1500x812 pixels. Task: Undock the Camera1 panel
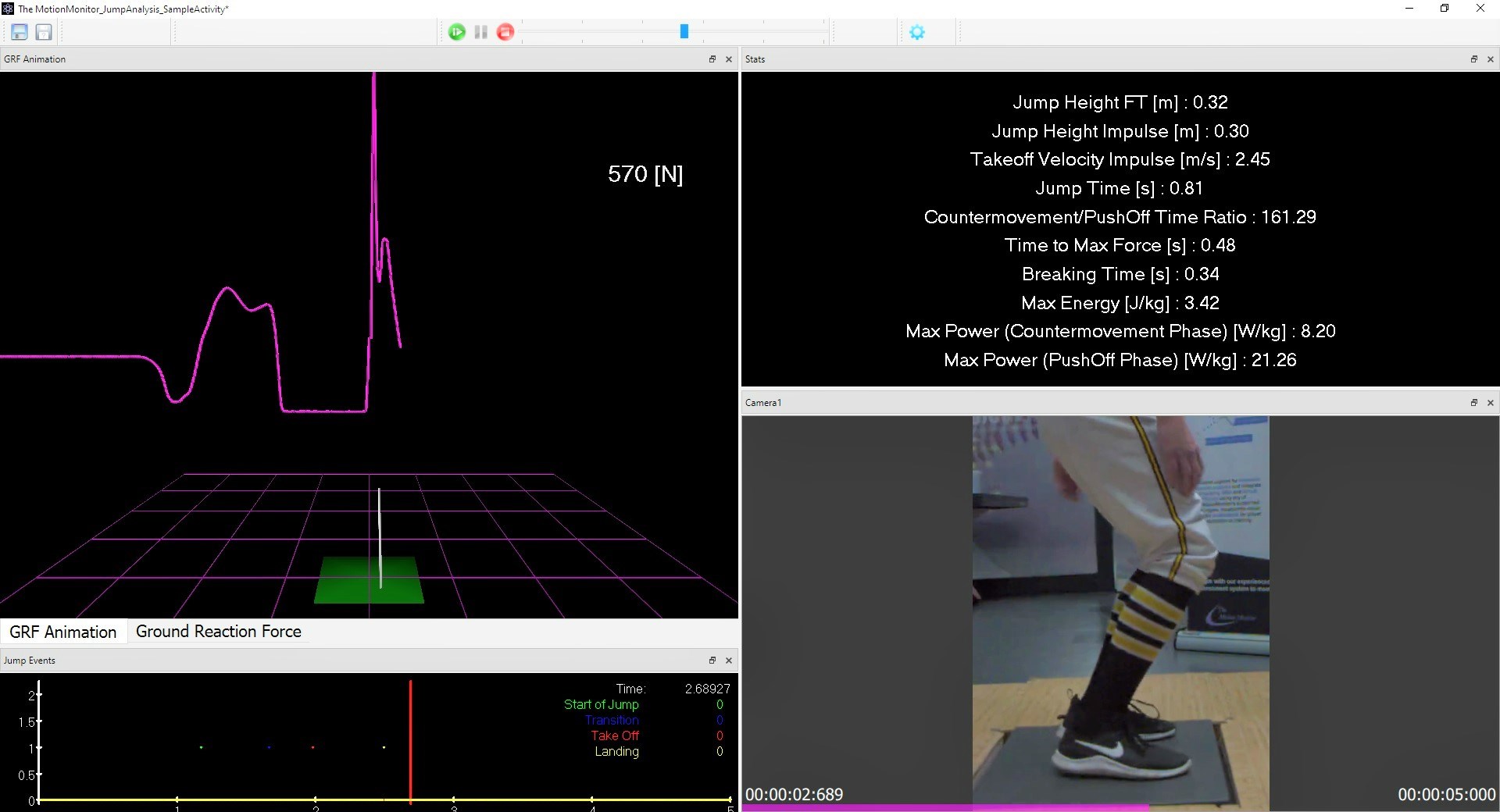[x=1473, y=403]
